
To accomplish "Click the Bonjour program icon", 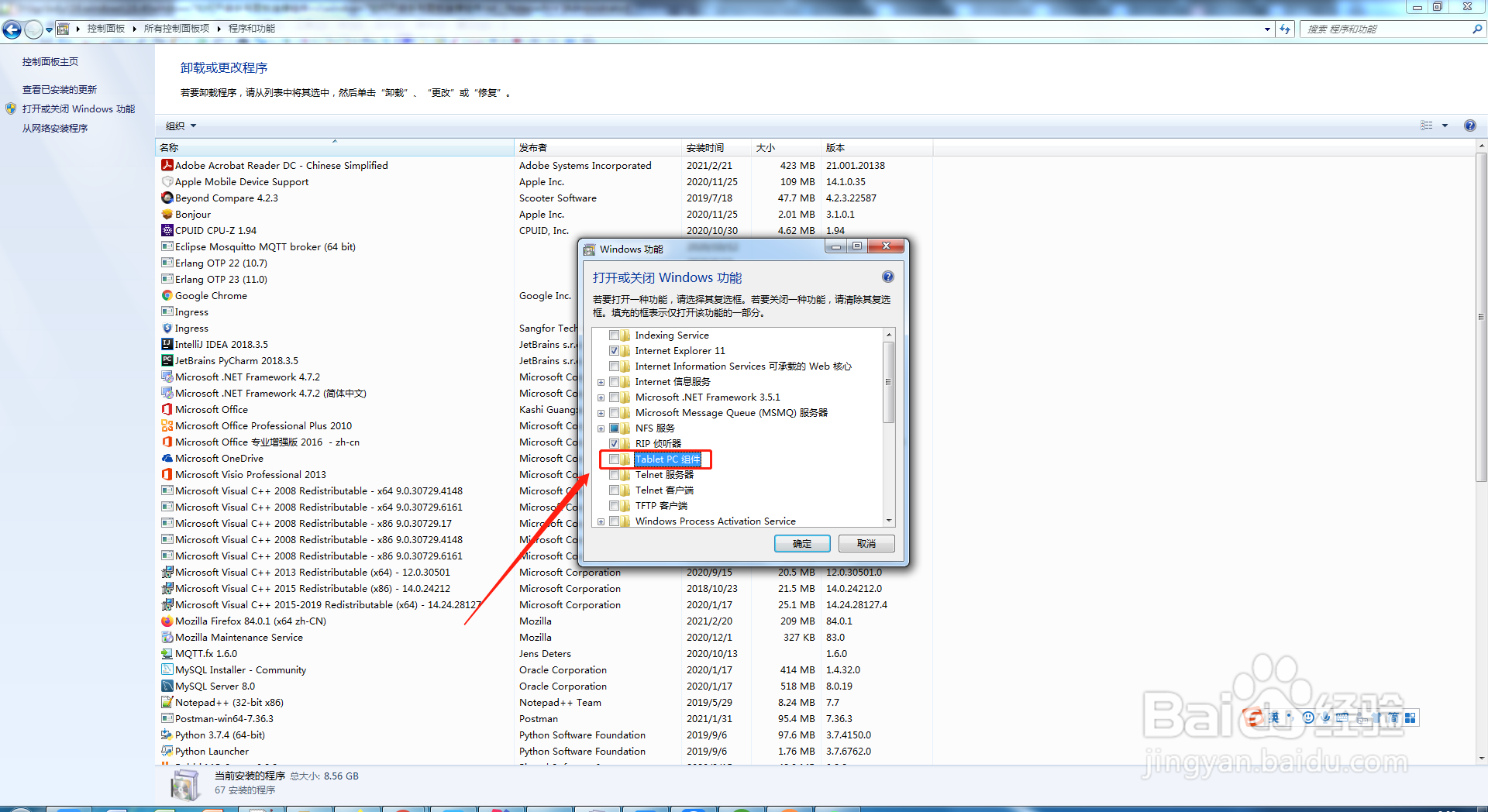I will click(167, 214).
